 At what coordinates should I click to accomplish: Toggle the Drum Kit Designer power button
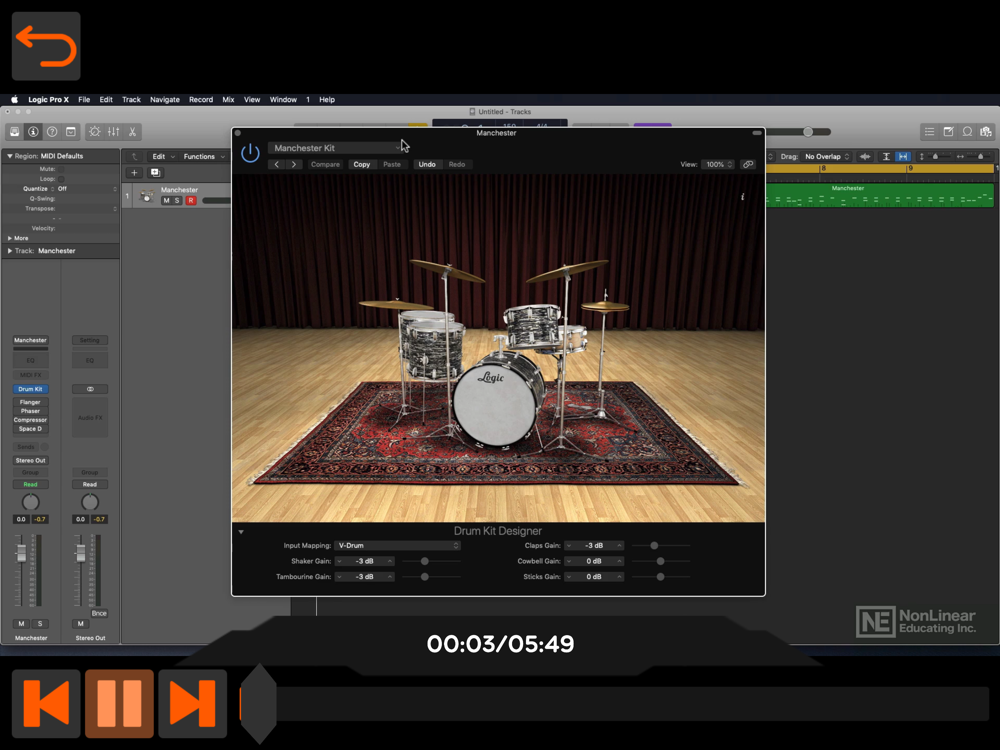pos(250,153)
